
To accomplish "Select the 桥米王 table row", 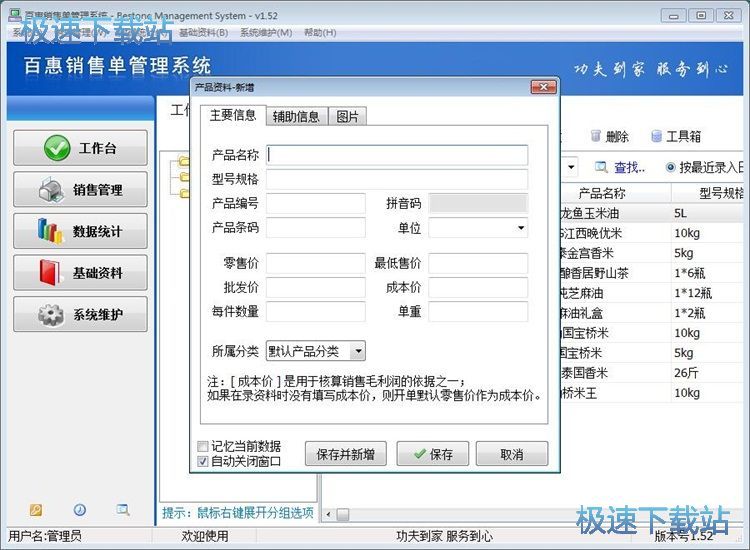I will (651, 393).
